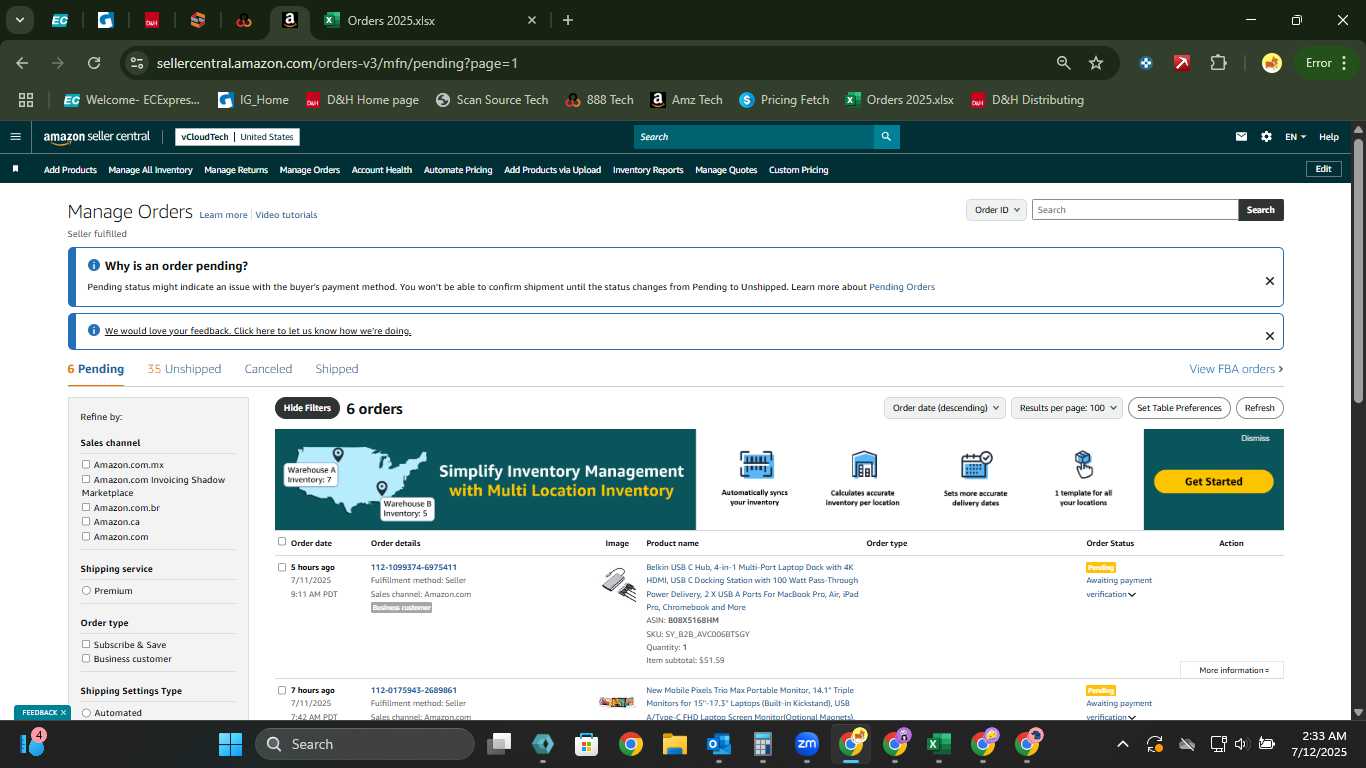Open File Explorer from the taskbar
The height and width of the screenshot is (768, 1366).
[x=675, y=744]
